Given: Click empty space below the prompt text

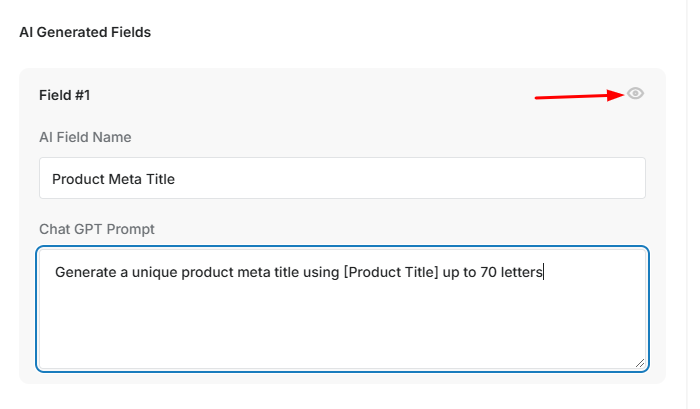Looking at the screenshot, I should click(x=342, y=326).
